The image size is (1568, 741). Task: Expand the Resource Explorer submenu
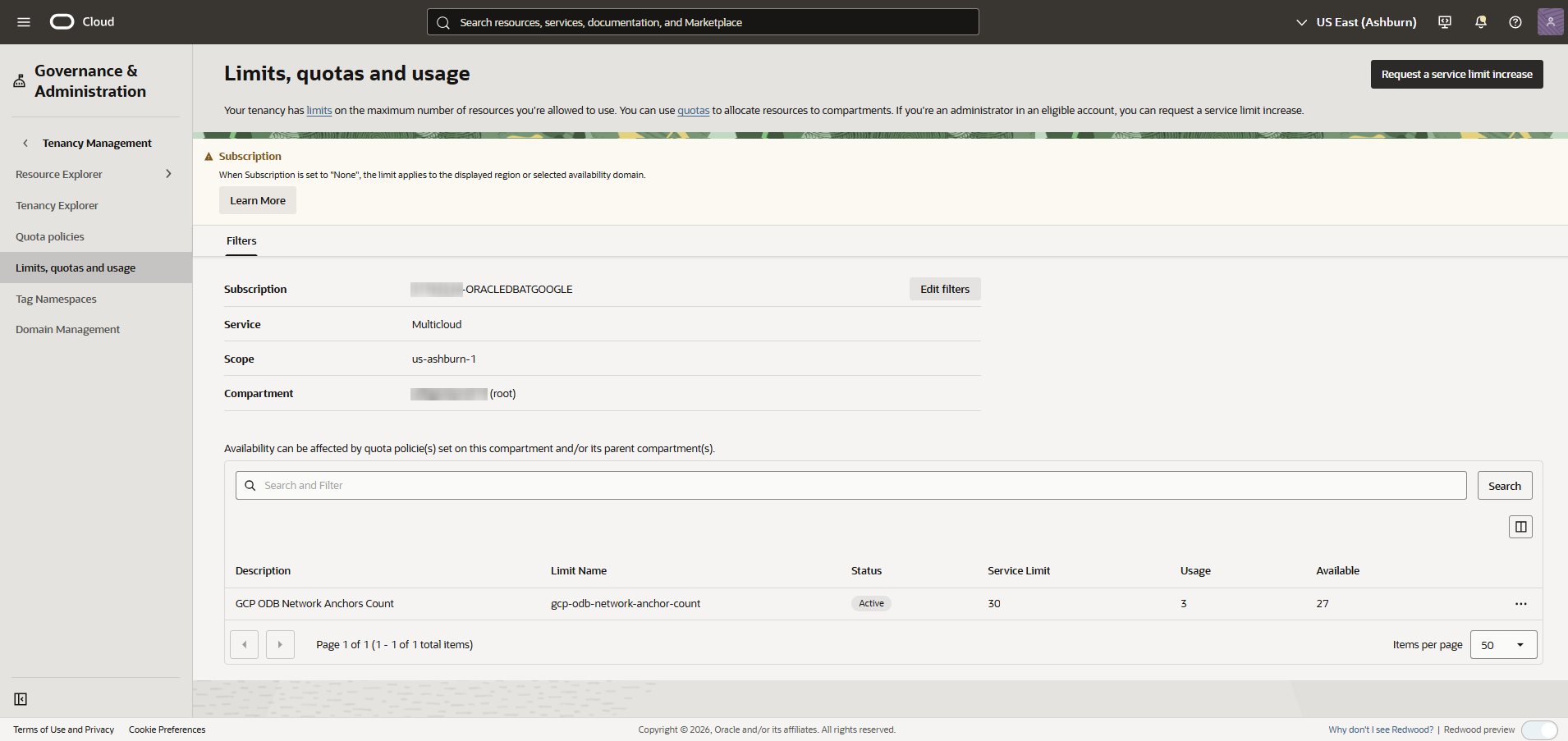(168, 174)
